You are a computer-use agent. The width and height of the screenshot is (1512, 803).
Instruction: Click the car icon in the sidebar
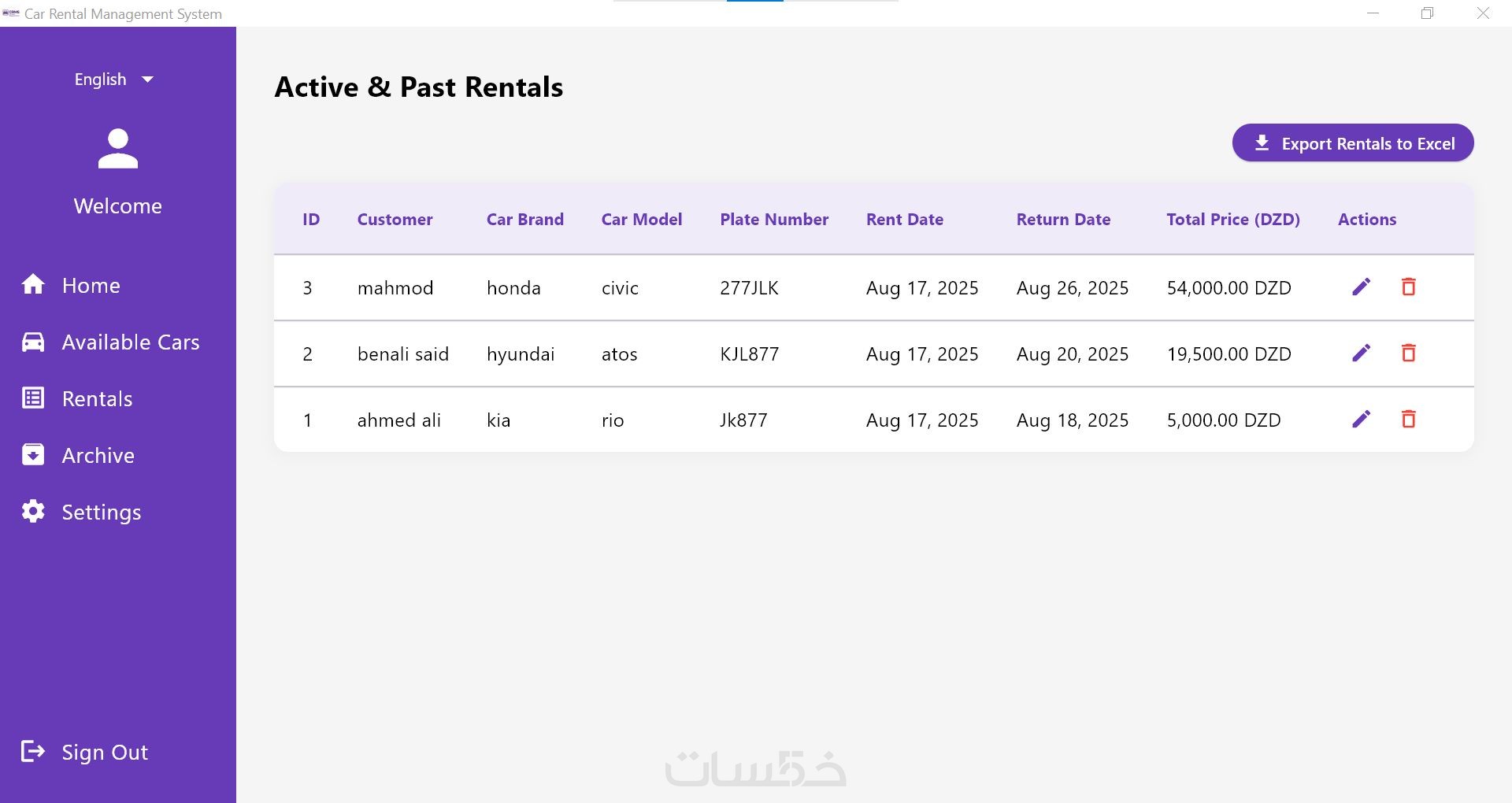coord(33,342)
